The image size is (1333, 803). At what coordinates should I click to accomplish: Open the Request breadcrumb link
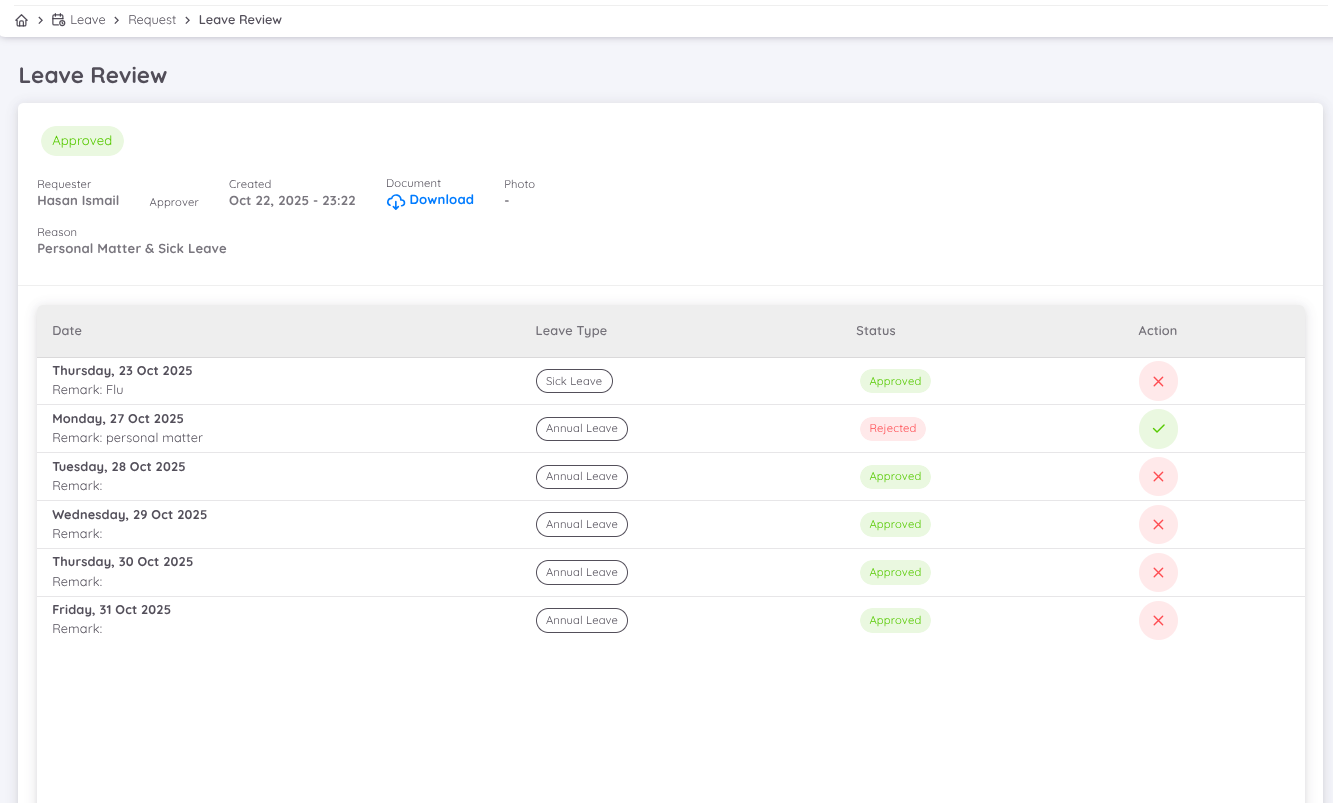click(152, 20)
